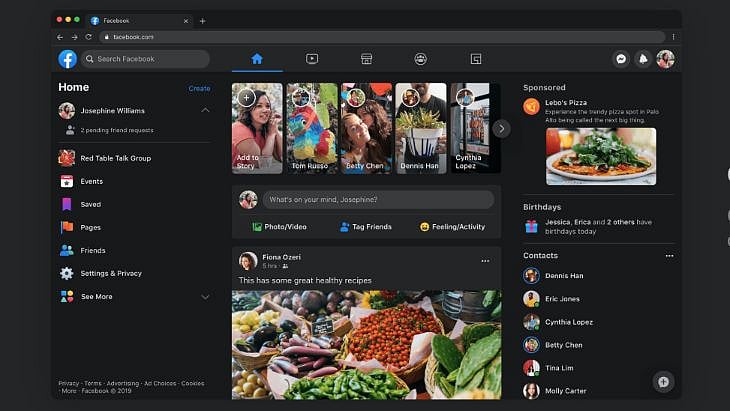Show next stories with the arrow
Screen dimensions: 730x411
(502, 128)
